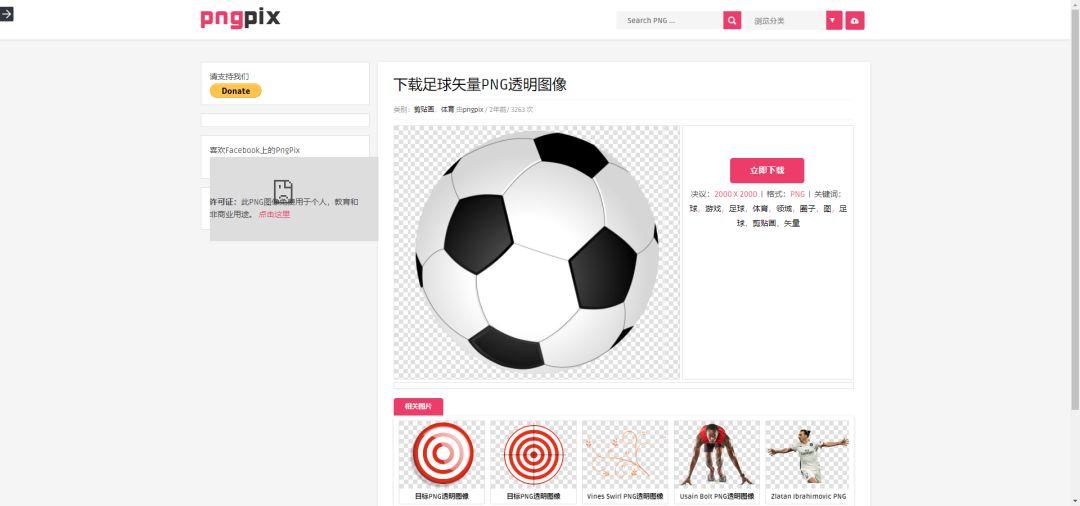This screenshot has width=1080, height=506.
Task: Click the yellow Donate button
Action: point(236,91)
